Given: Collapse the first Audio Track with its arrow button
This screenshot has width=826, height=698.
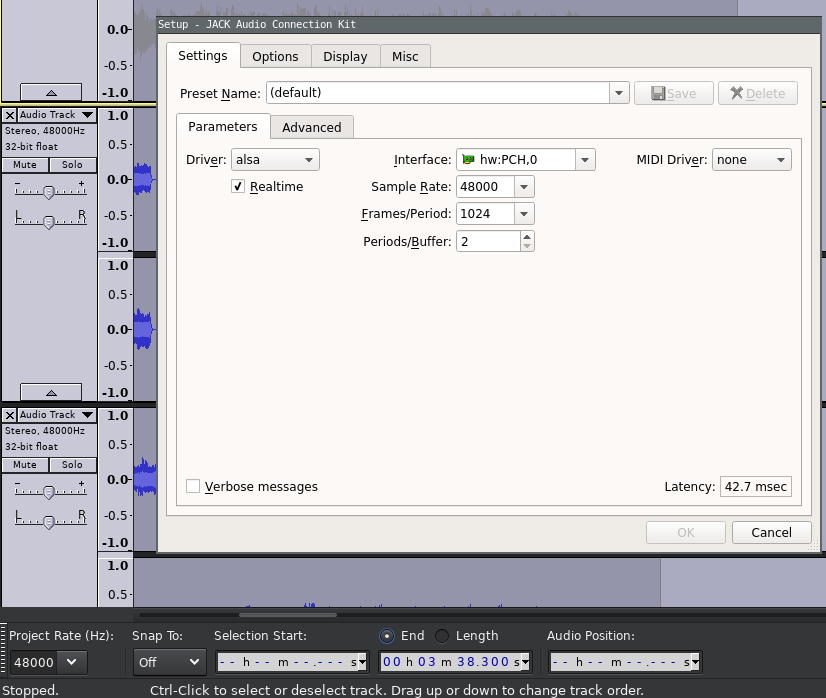Looking at the screenshot, I should click(x=51, y=391).
